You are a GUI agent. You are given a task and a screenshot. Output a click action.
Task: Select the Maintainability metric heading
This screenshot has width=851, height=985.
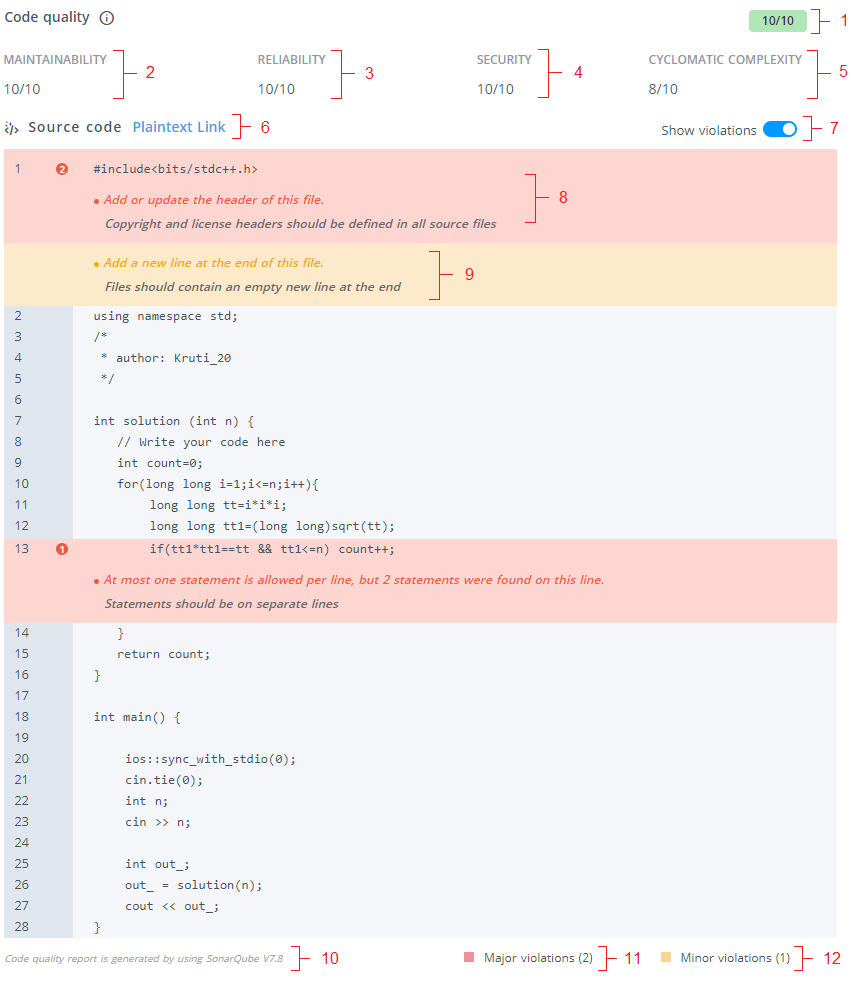(x=55, y=60)
